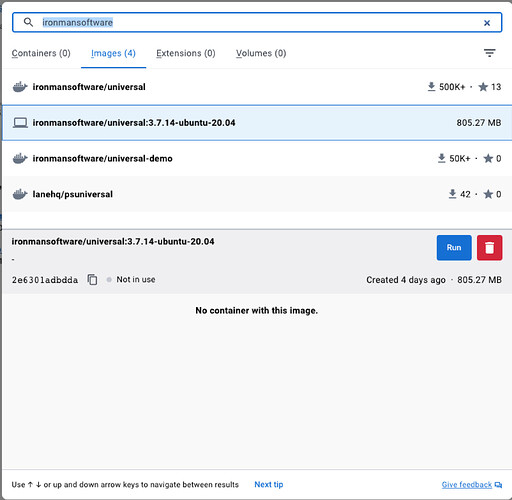Click download icon beside 50K+
The height and width of the screenshot is (500, 512).
coord(441,158)
